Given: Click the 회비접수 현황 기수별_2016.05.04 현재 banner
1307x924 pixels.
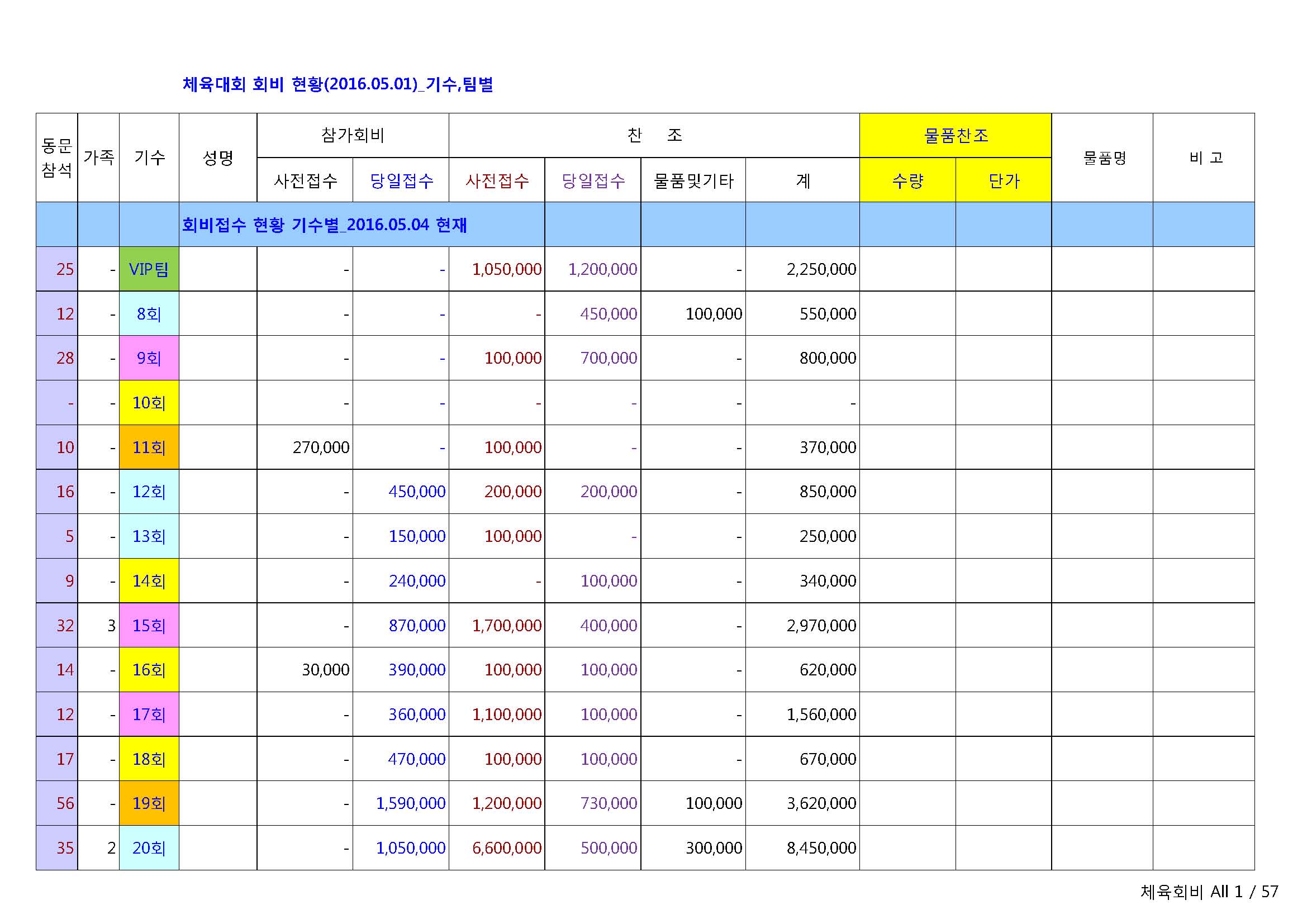Looking at the screenshot, I should [324, 225].
